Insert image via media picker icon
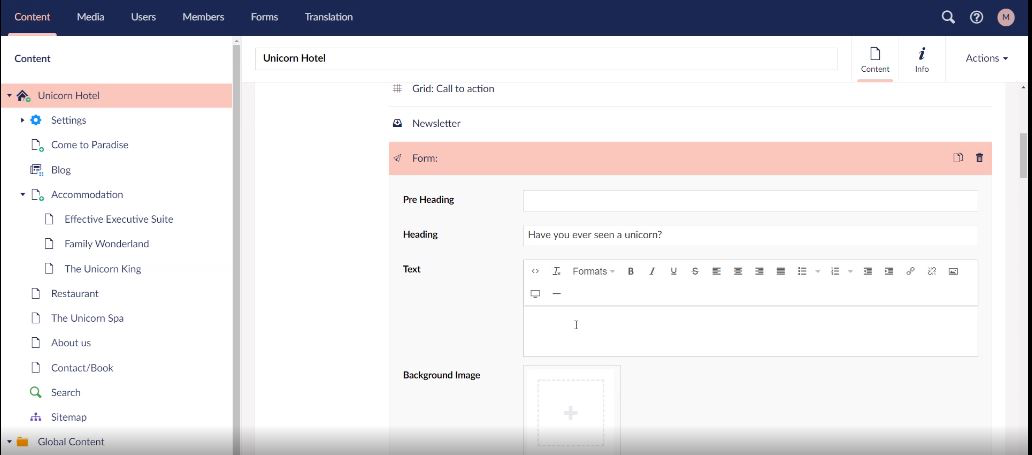 click(953, 271)
